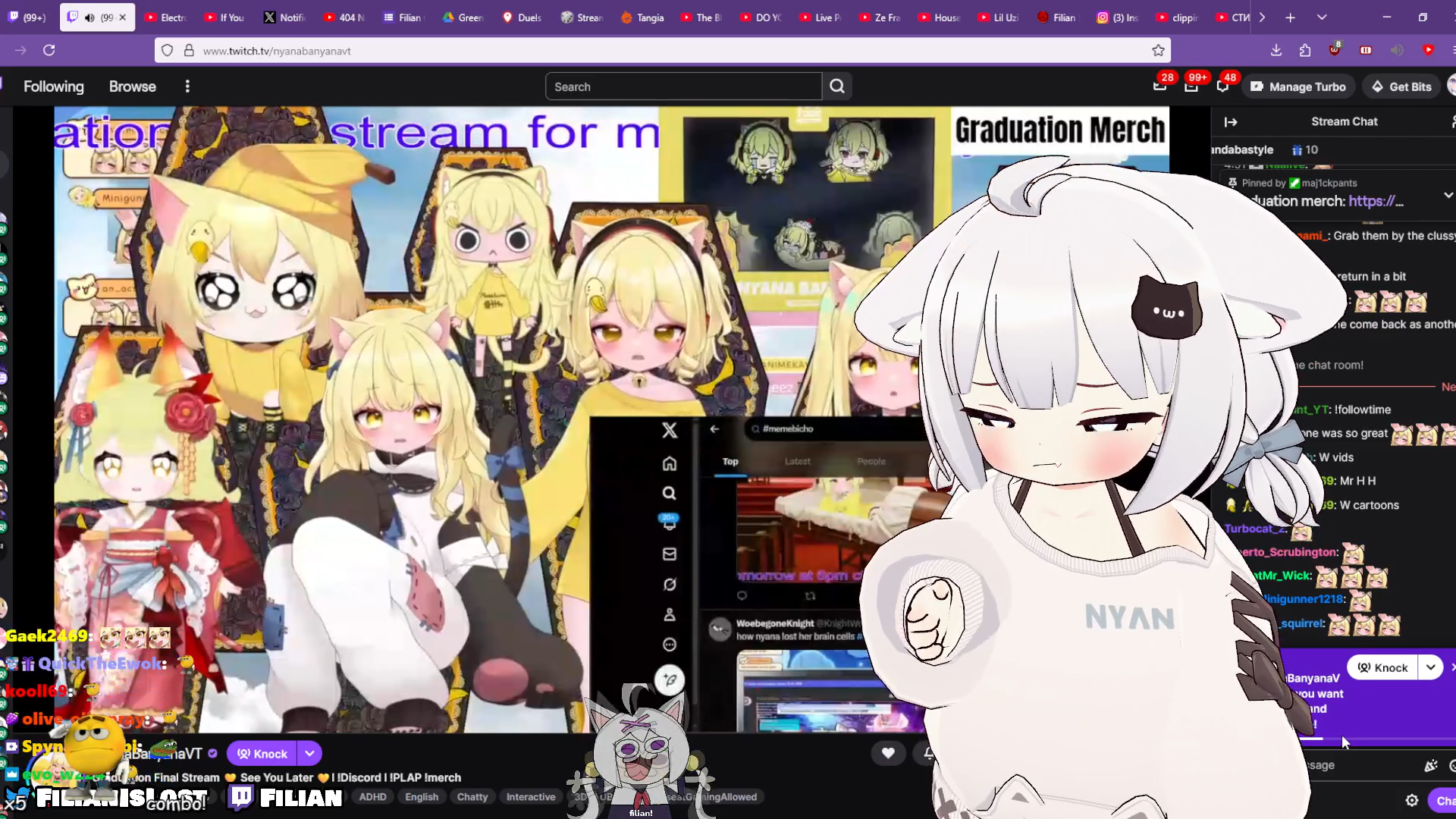1456x819 pixels.
Task: Open Explore search in the streamed Twitter sidebar
Action: (670, 493)
